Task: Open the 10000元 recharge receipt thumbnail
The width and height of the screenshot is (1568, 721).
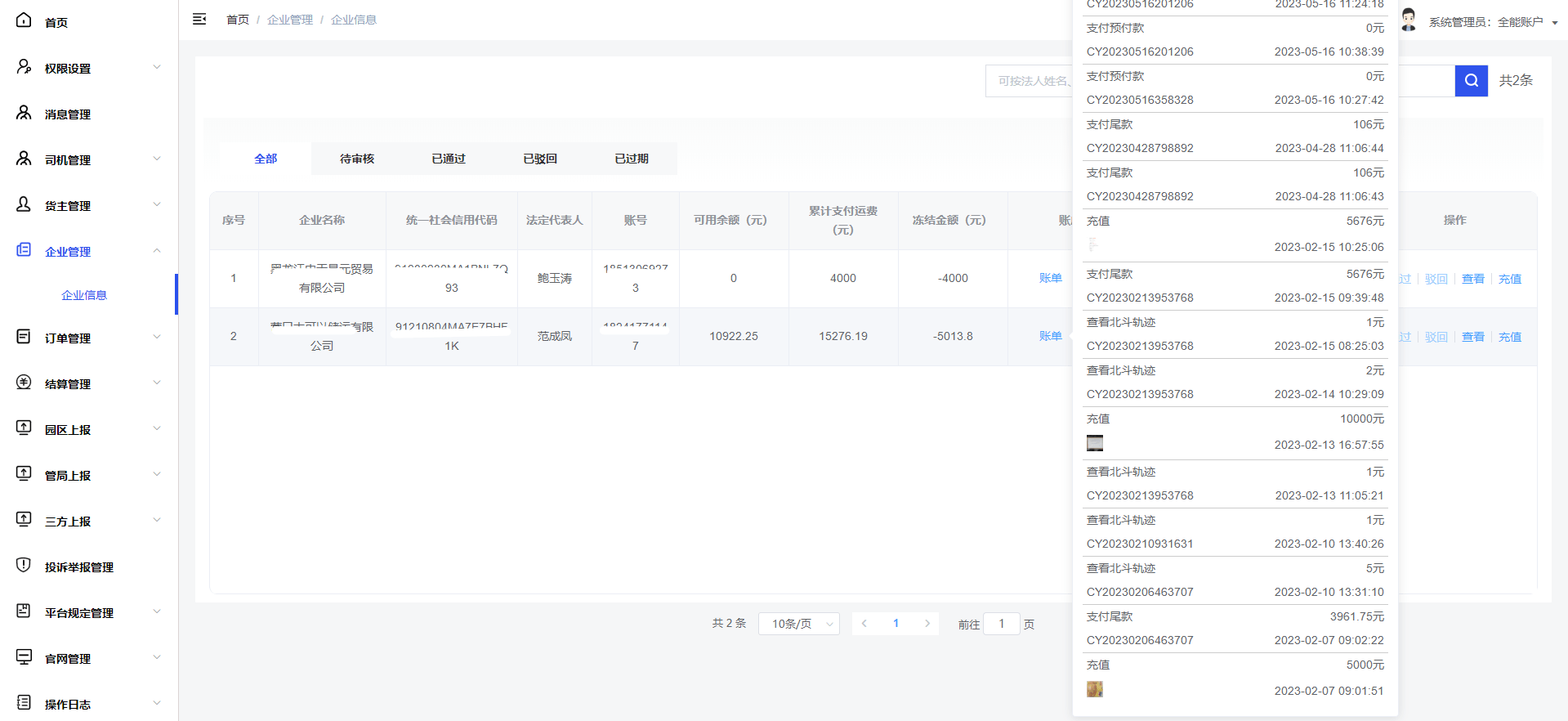Action: (1095, 443)
